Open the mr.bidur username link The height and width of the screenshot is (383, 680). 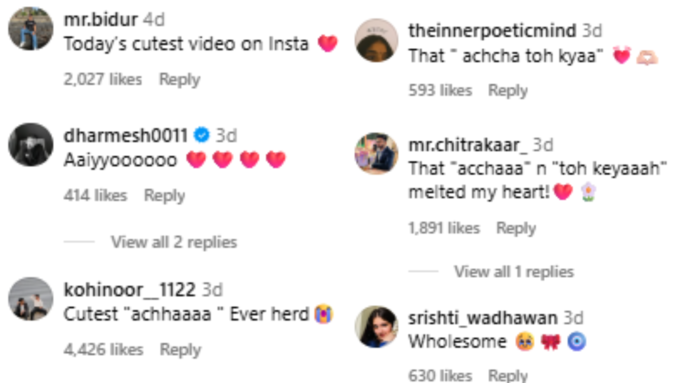point(101,20)
